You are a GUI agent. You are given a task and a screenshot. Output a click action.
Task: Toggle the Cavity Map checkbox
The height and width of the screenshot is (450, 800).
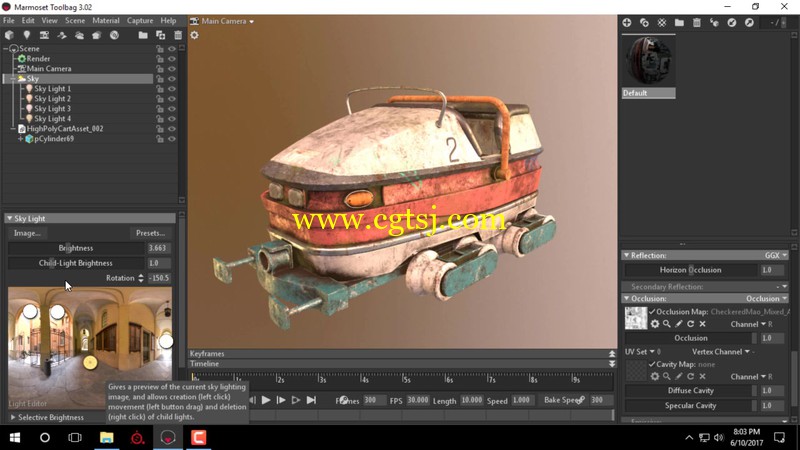tap(652, 364)
